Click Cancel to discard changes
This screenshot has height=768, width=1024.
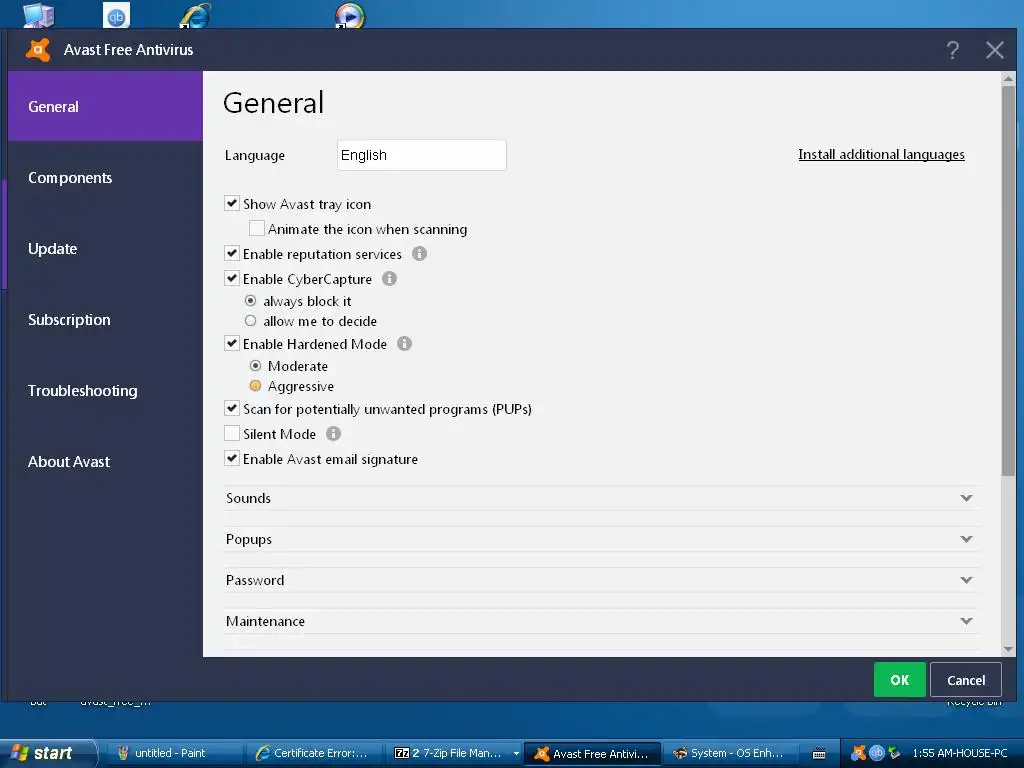point(966,680)
